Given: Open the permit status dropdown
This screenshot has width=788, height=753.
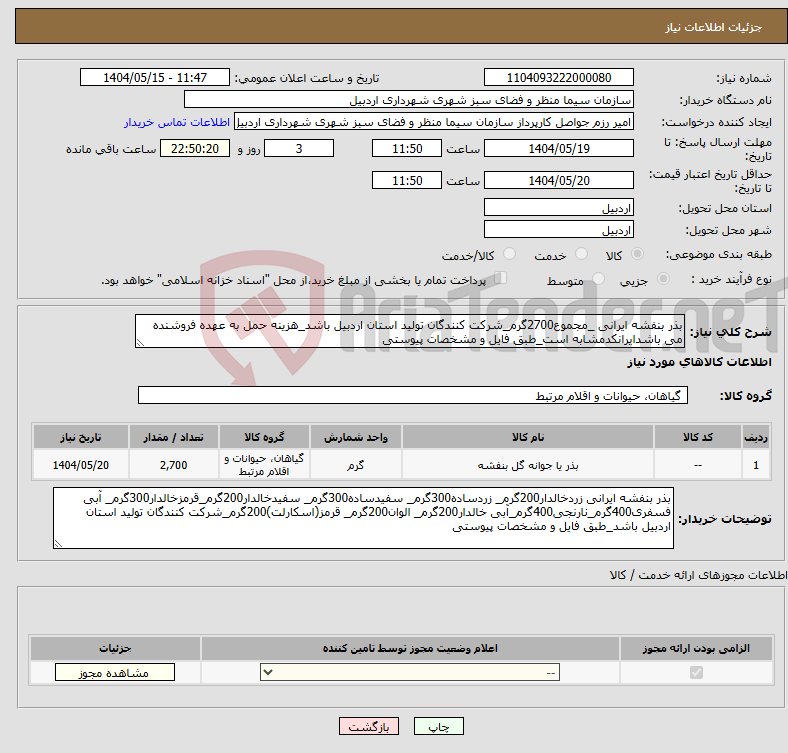Looking at the screenshot, I should pyautogui.click(x=410, y=672).
